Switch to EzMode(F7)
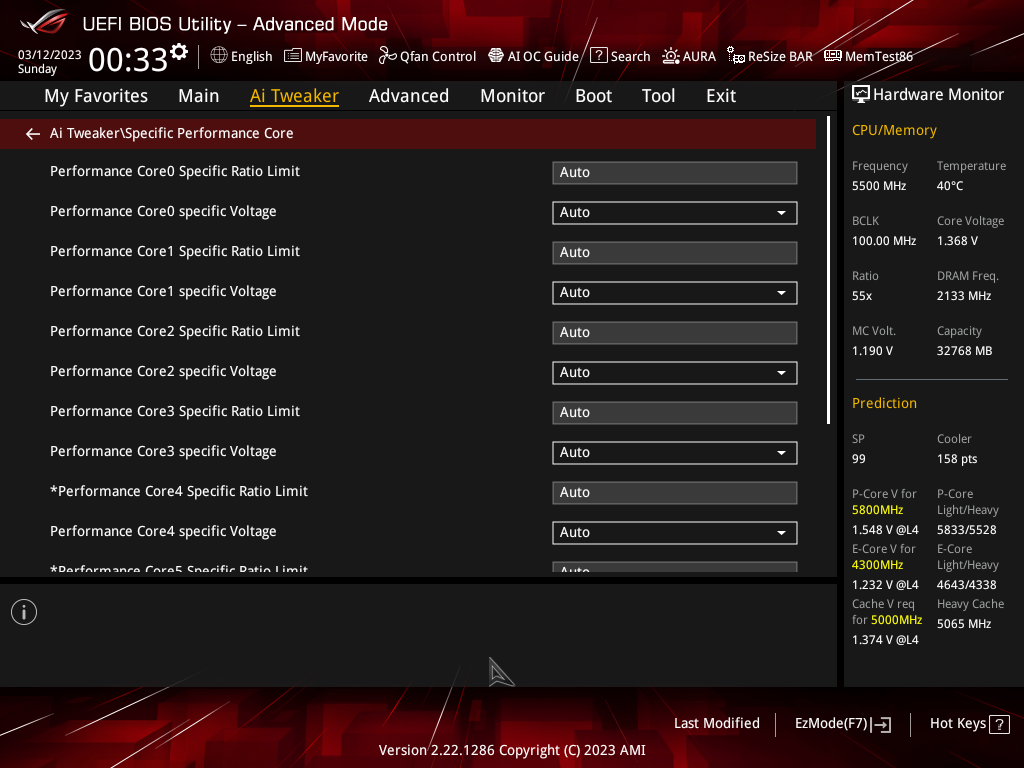Viewport: 1024px width, 768px height. (x=842, y=724)
